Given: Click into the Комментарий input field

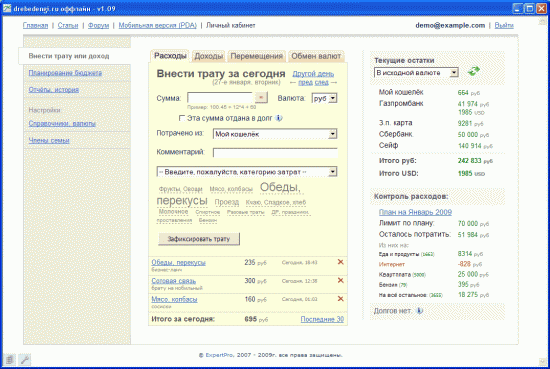Looking at the screenshot, I should 275,153.
